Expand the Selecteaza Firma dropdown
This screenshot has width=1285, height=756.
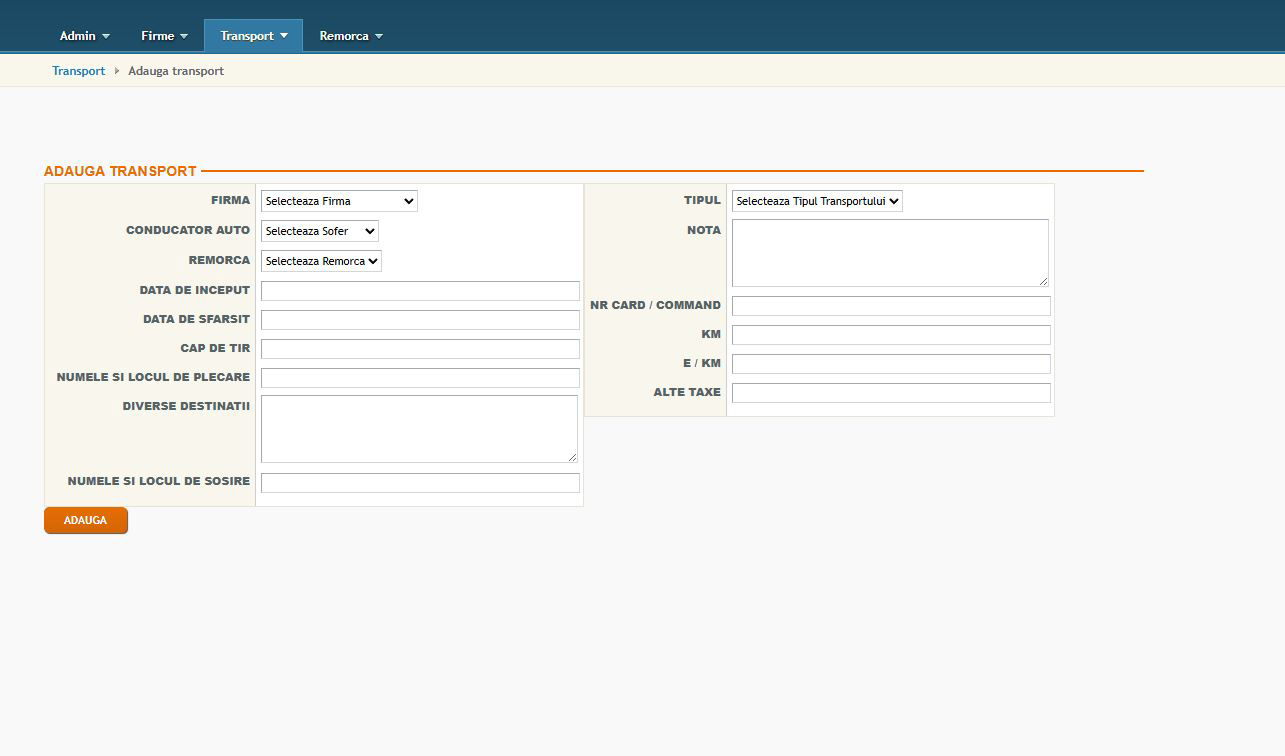click(339, 201)
